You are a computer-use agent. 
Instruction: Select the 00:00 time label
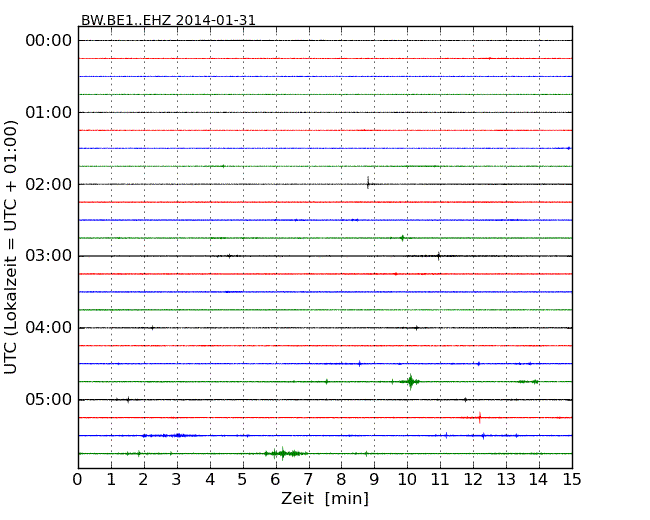(x=49, y=41)
